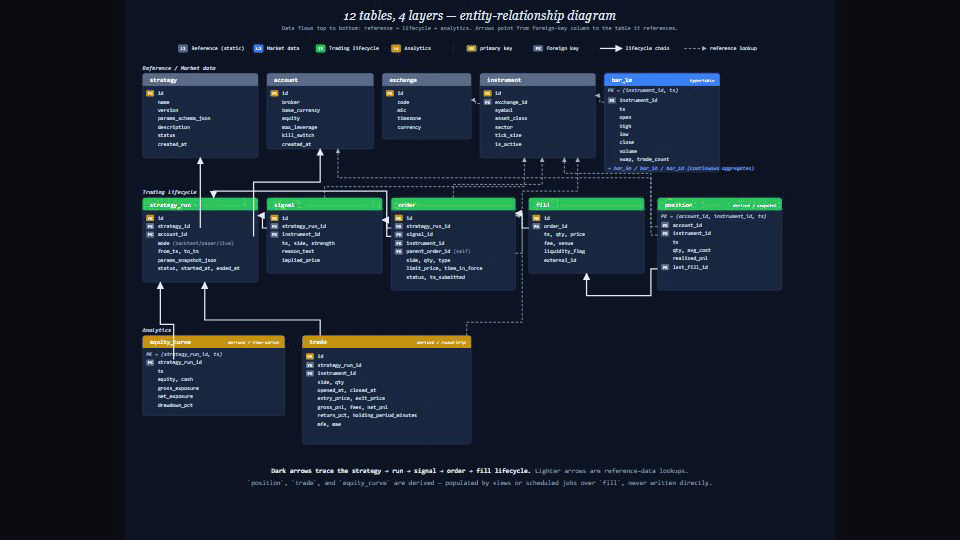Click the solid lifecycle chain arrow in legend
This screenshot has height=540, width=960.
tap(610, 48)
